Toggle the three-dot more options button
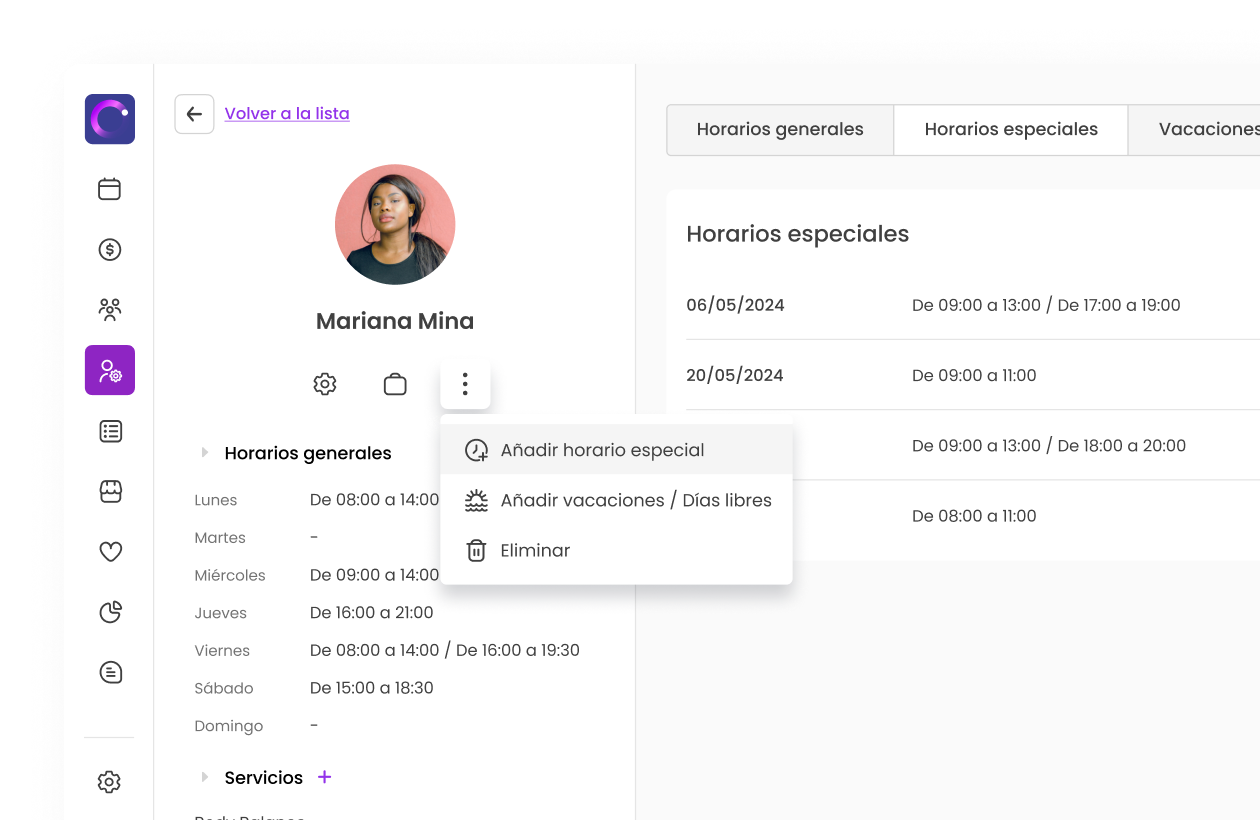1260x820 pixels. (x=465, y=384)
